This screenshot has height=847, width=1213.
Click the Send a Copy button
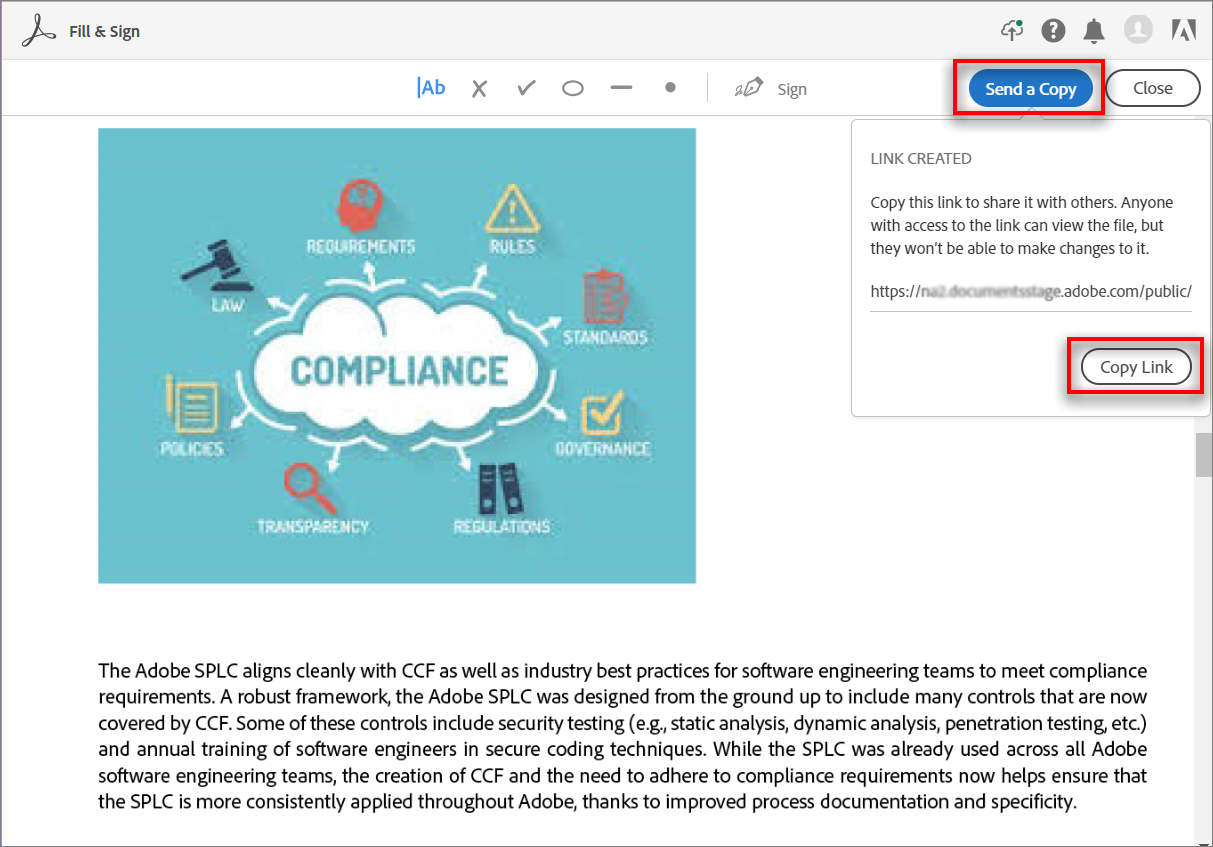(1031, 88)
